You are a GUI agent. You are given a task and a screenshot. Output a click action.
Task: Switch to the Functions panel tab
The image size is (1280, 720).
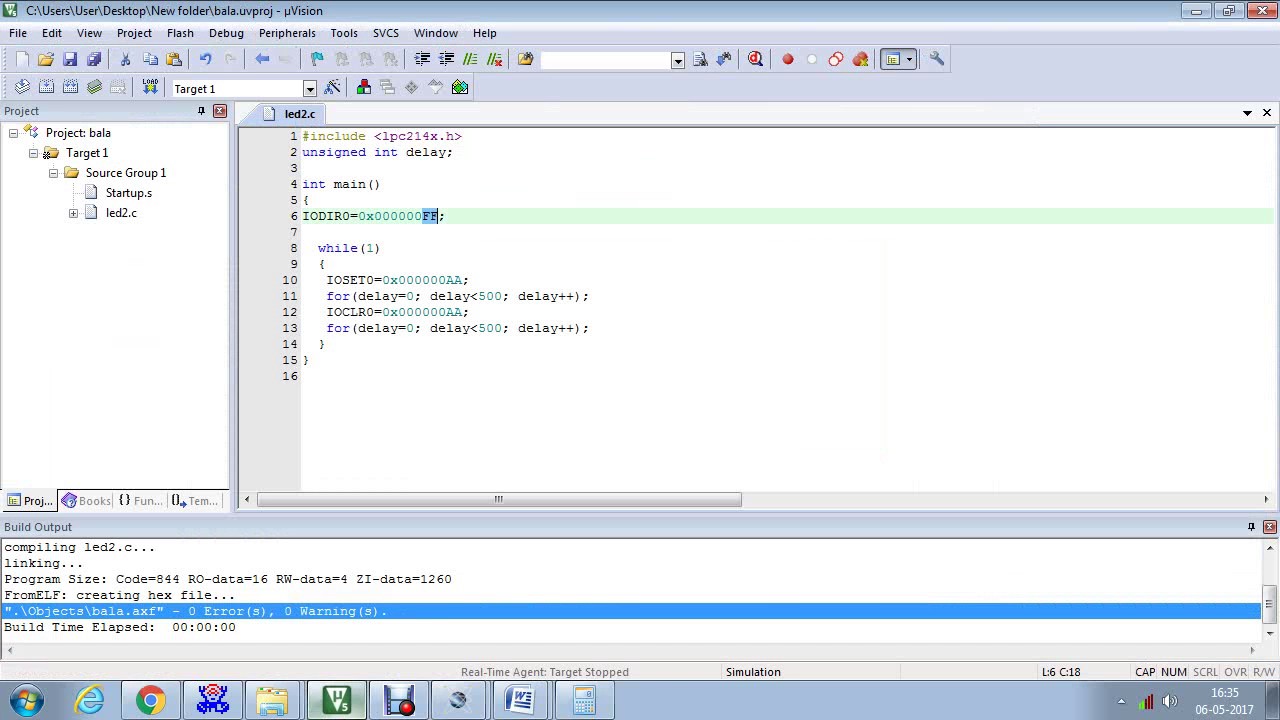click(x=140, y=501)
